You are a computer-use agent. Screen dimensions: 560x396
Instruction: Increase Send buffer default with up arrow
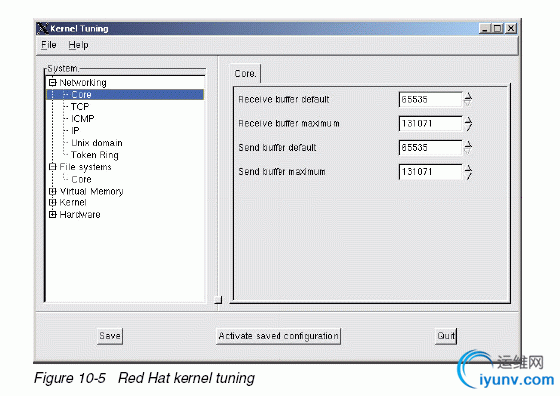(468, 144)
